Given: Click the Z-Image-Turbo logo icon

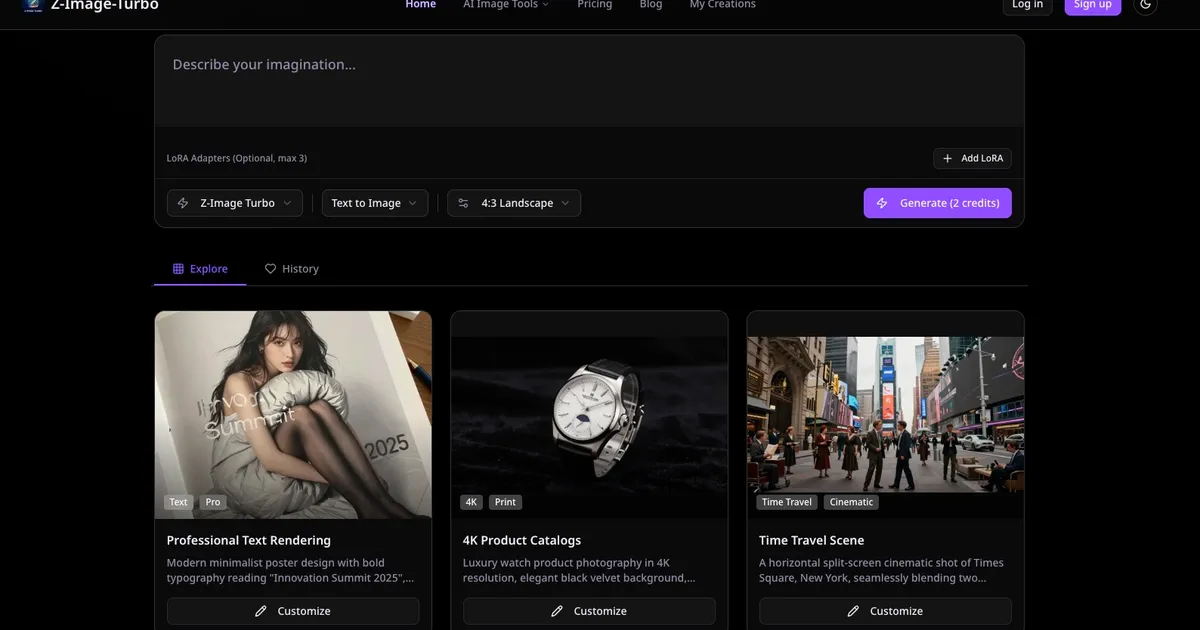Looking at the screenshot, I should point(32,5).
